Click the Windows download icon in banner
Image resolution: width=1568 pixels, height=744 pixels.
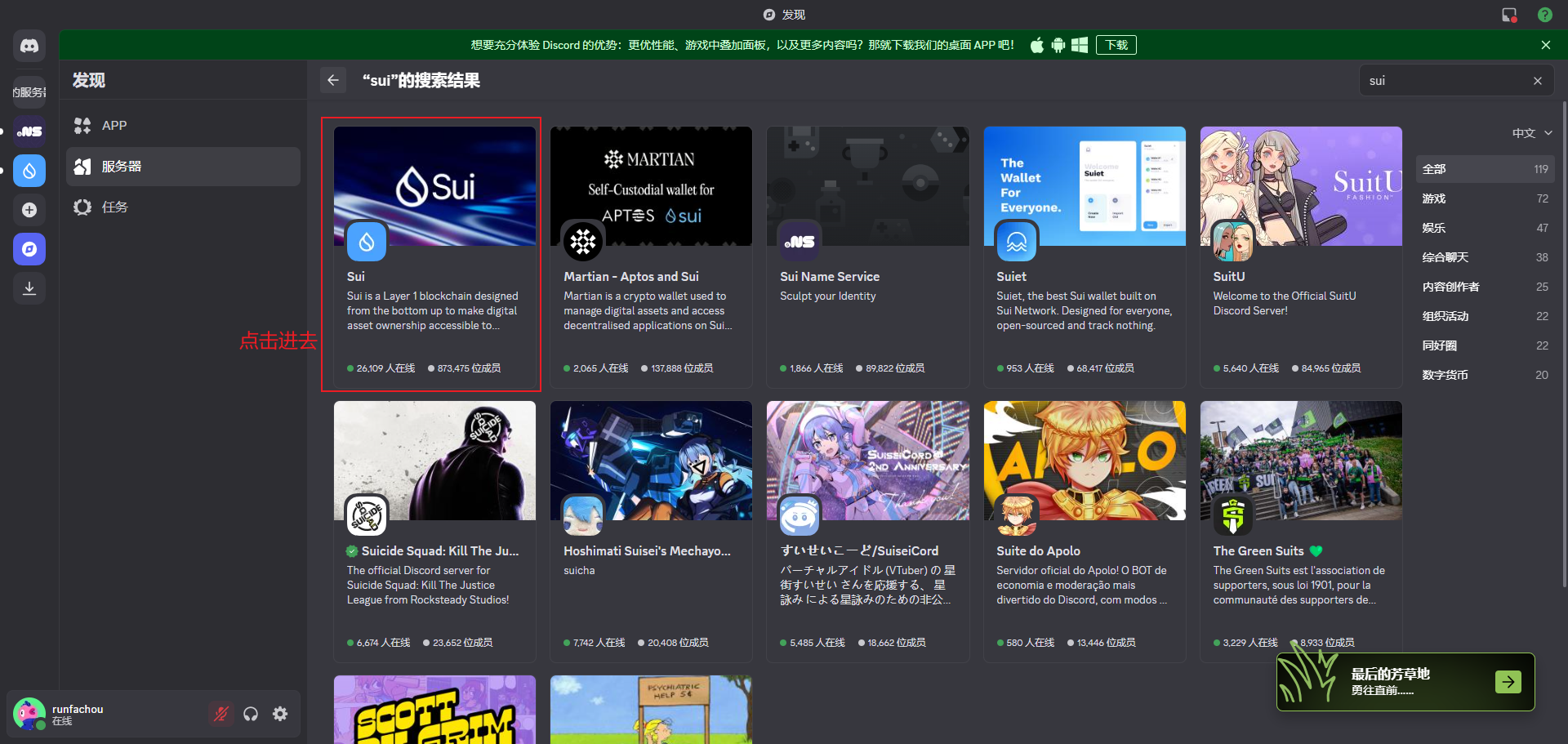coord(1080,45)
